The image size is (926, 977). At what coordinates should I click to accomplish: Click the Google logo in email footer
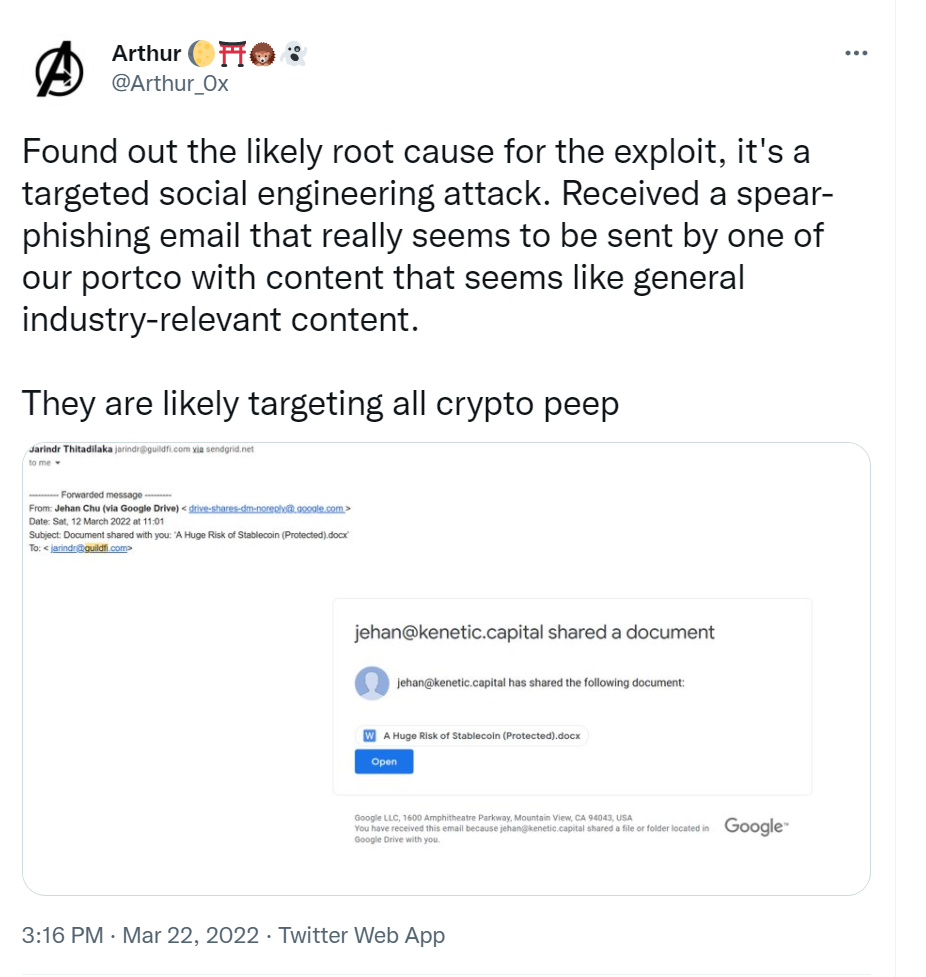(x=756, y=826)
